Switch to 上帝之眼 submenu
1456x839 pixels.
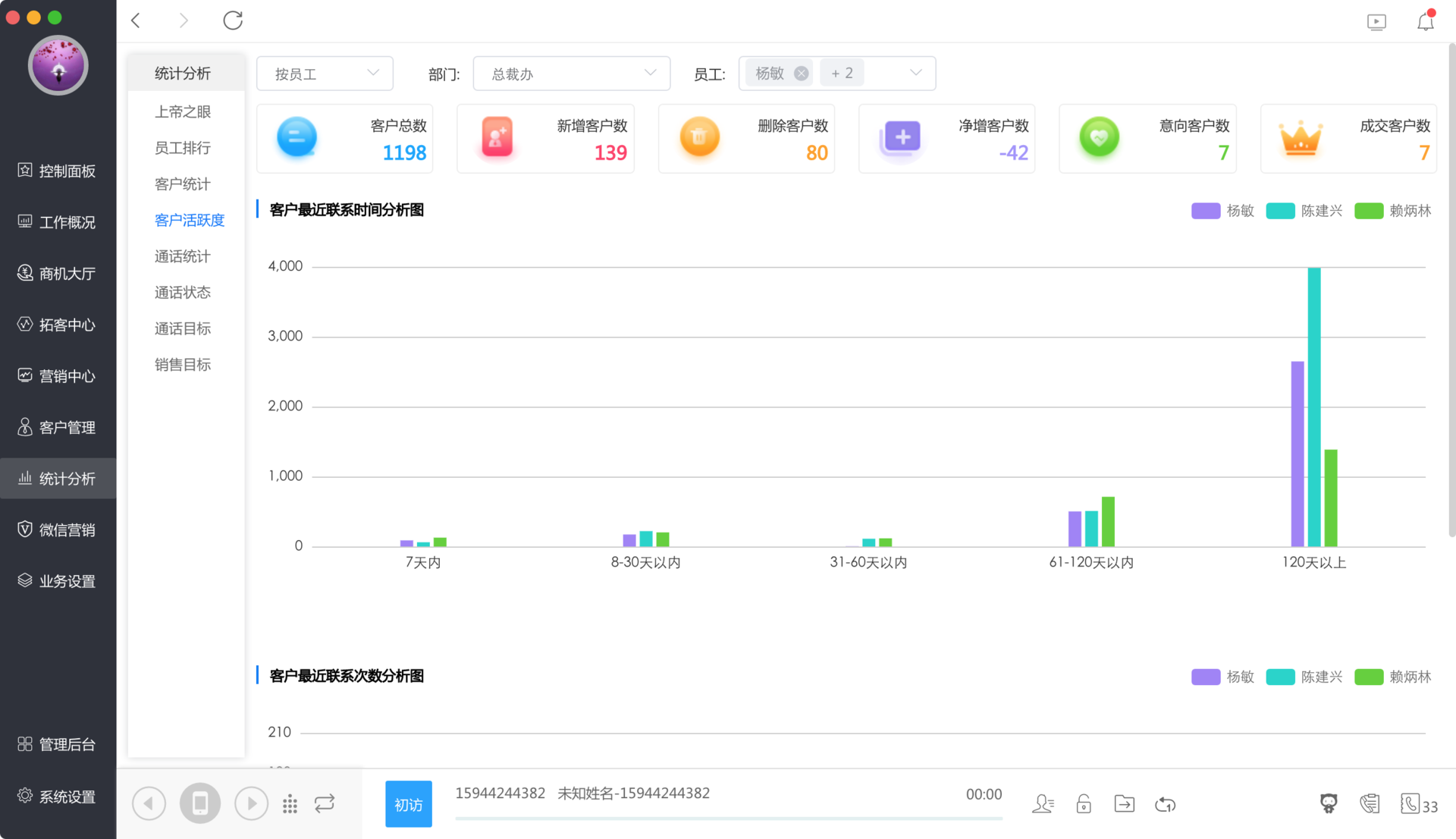(183, 112)
